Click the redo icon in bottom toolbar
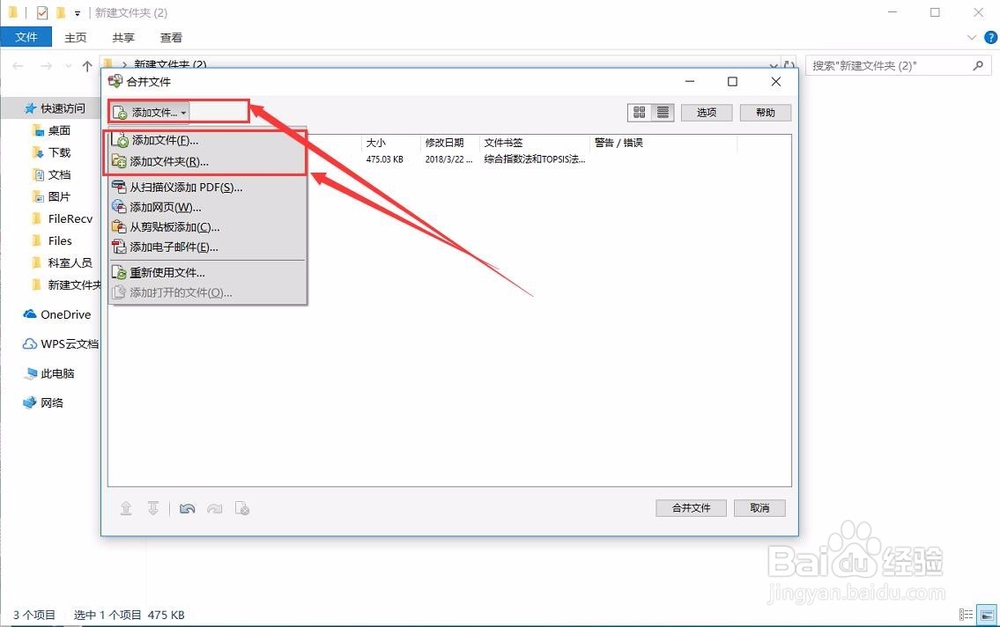Image resolution: width=1000 pixels, height=627 pixels. [x=214, y=508]
